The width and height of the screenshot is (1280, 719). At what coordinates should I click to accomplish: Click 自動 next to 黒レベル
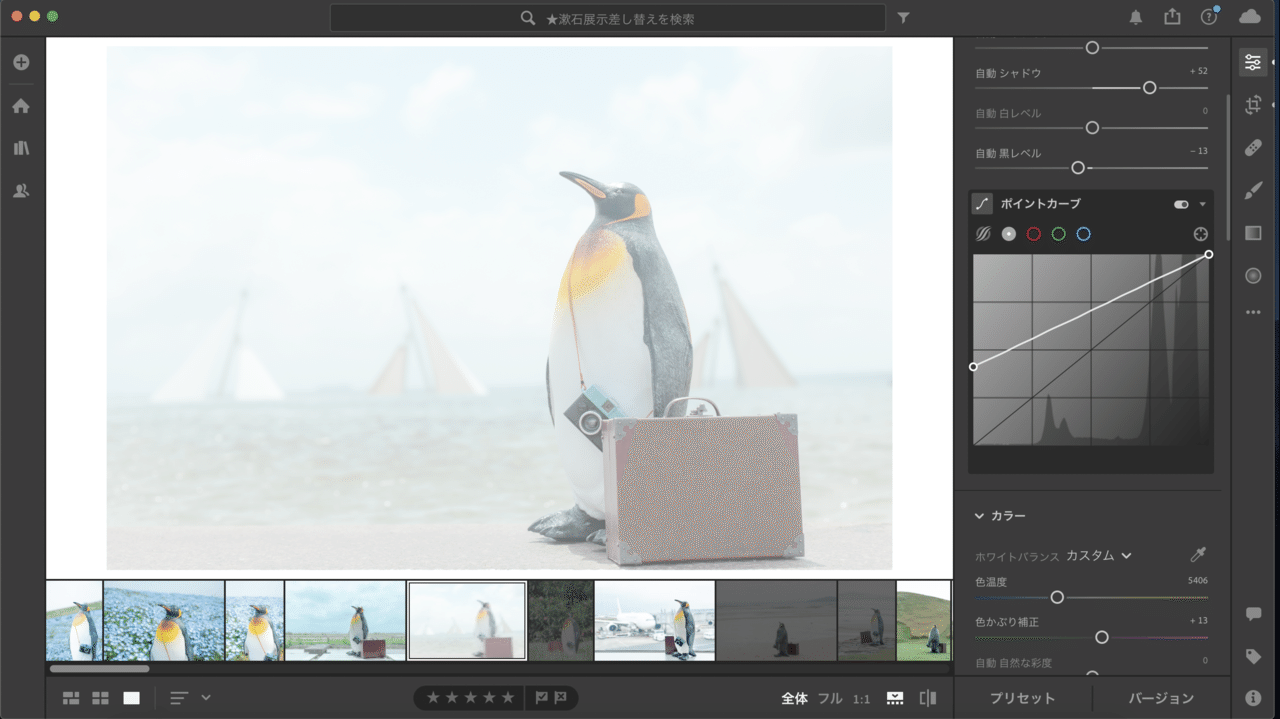click(x=985, y=153)
